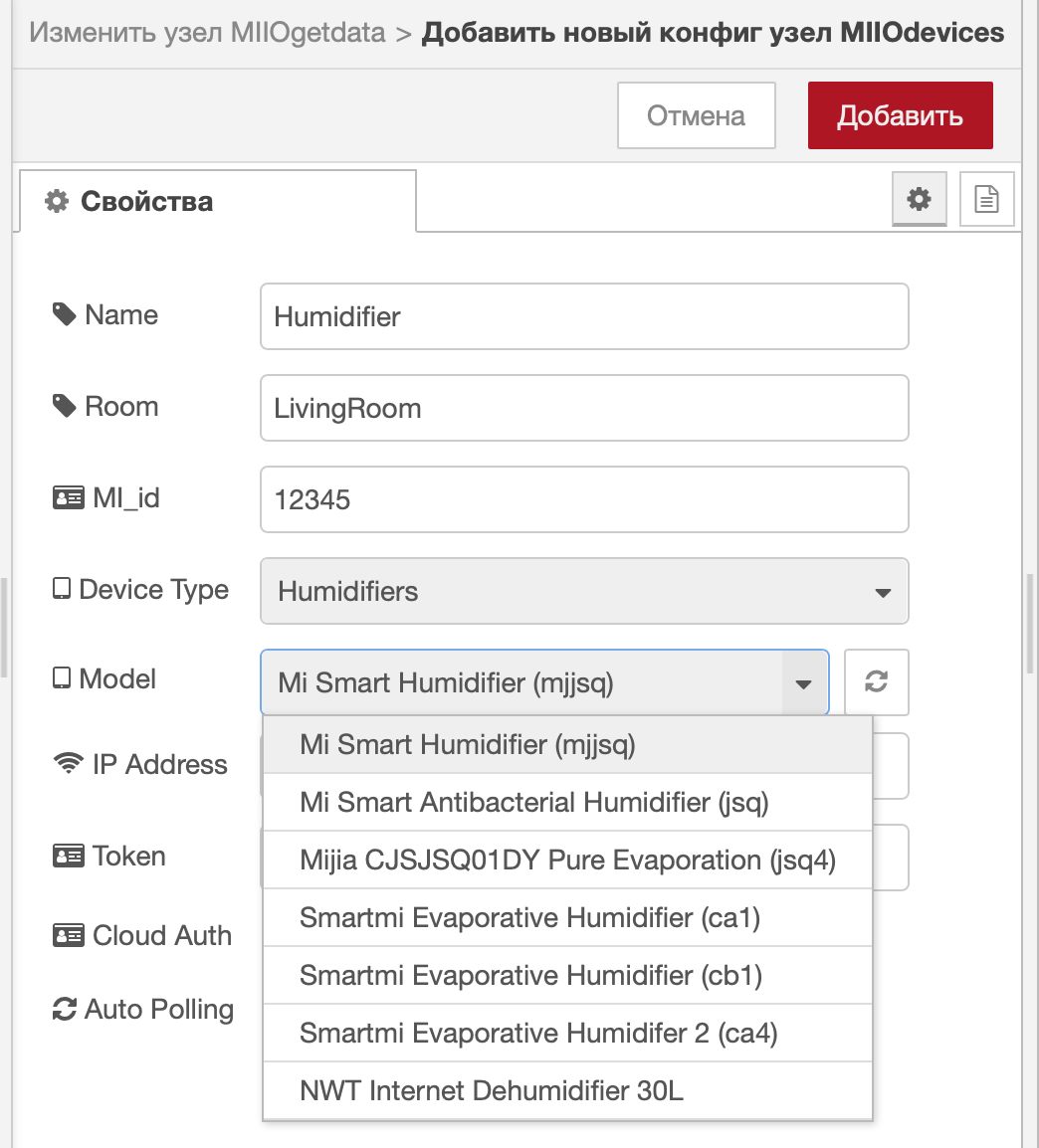This screenshot has height=1148, width=1039.
Task: Switch to the Свойства tab
Action: click(218, 201)
